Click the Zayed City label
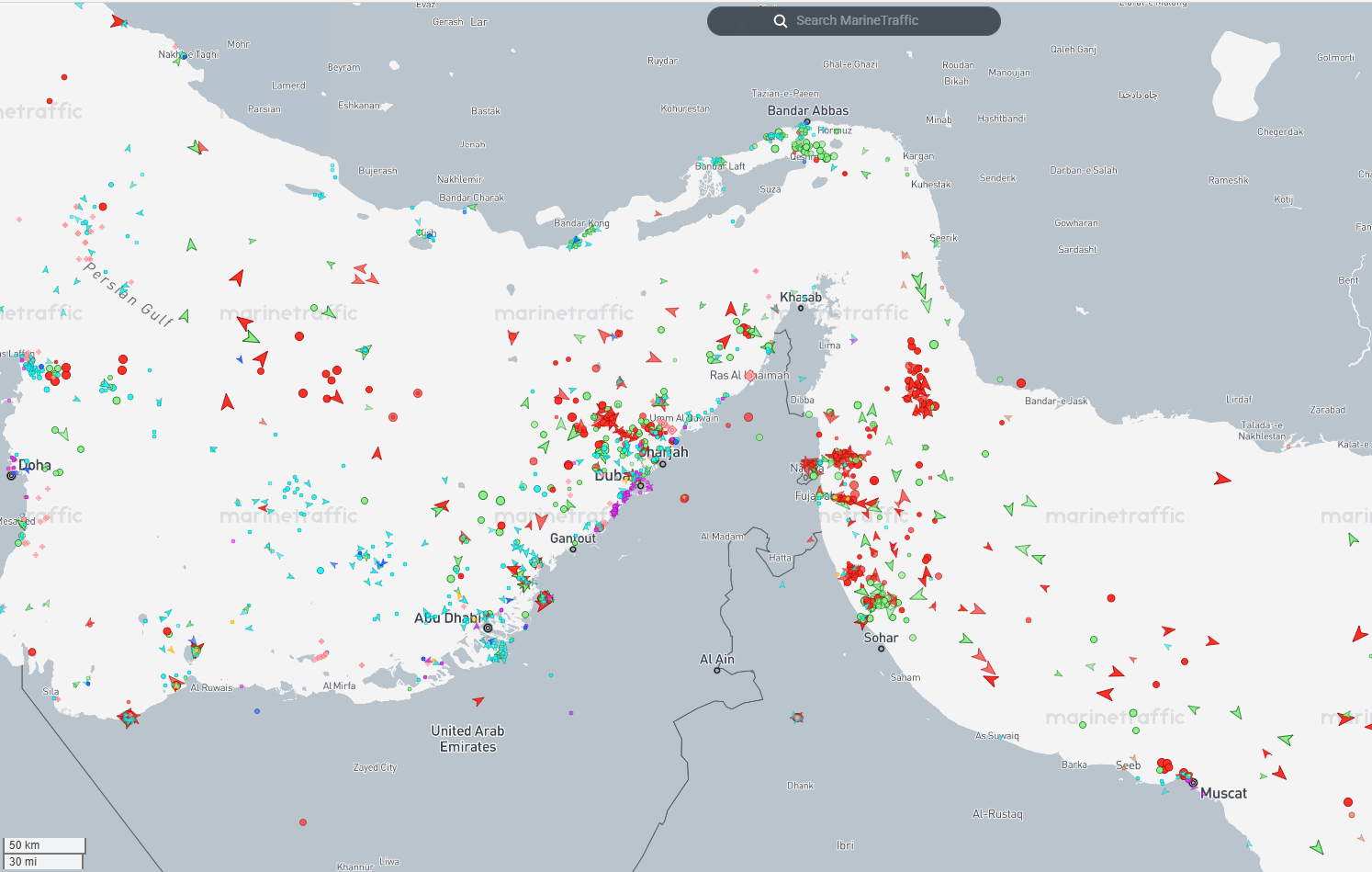The image size is (1372, 872). point(376,767)
